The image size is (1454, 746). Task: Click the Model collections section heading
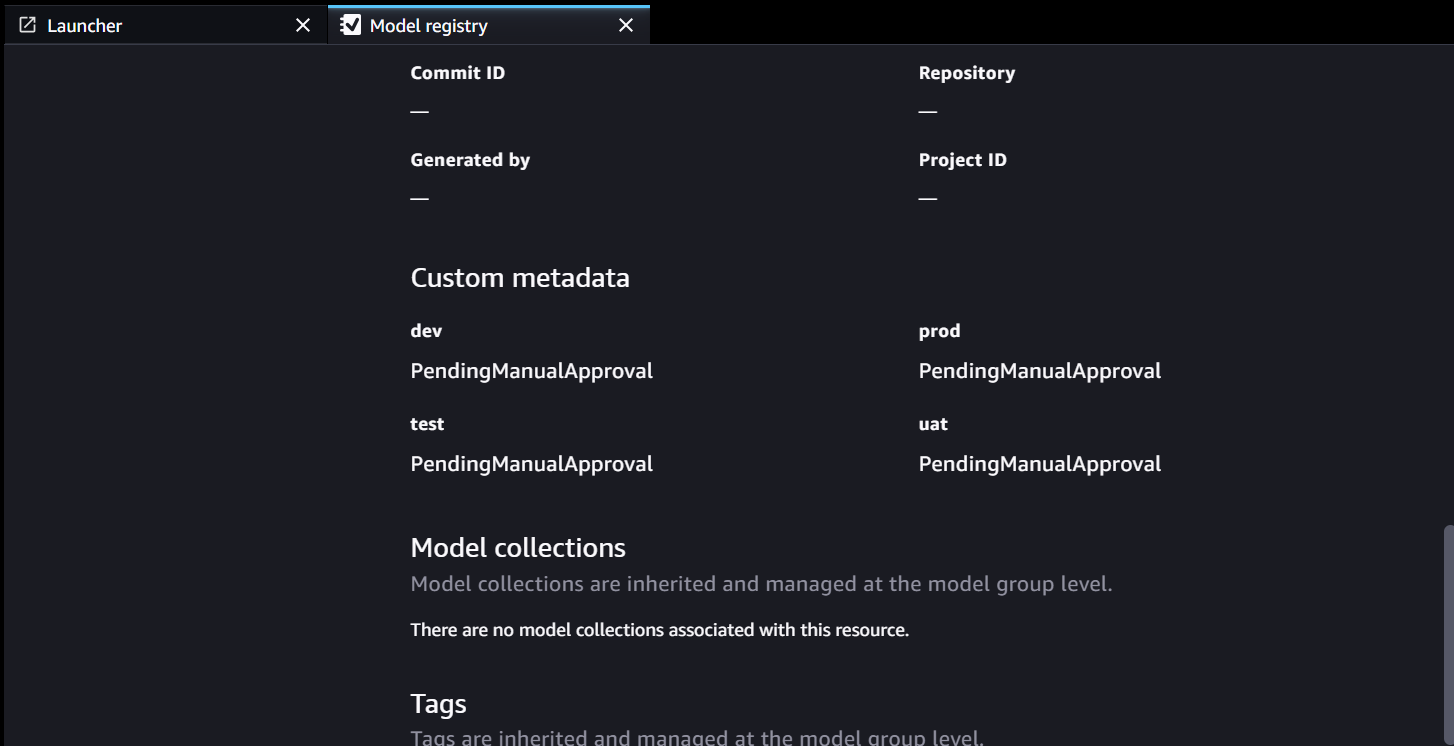(517, 547)
